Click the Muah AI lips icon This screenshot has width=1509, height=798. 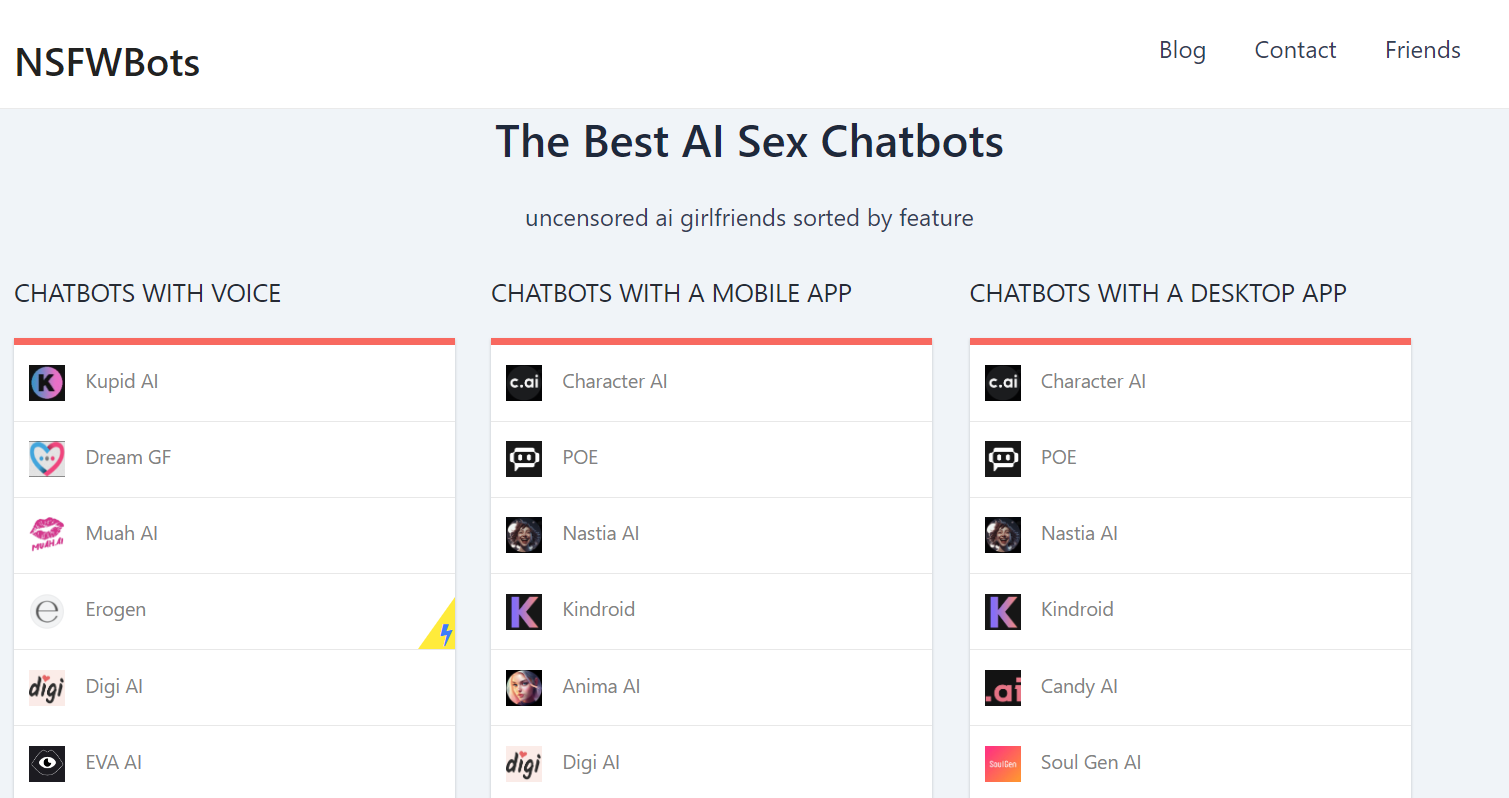[46, 534]
